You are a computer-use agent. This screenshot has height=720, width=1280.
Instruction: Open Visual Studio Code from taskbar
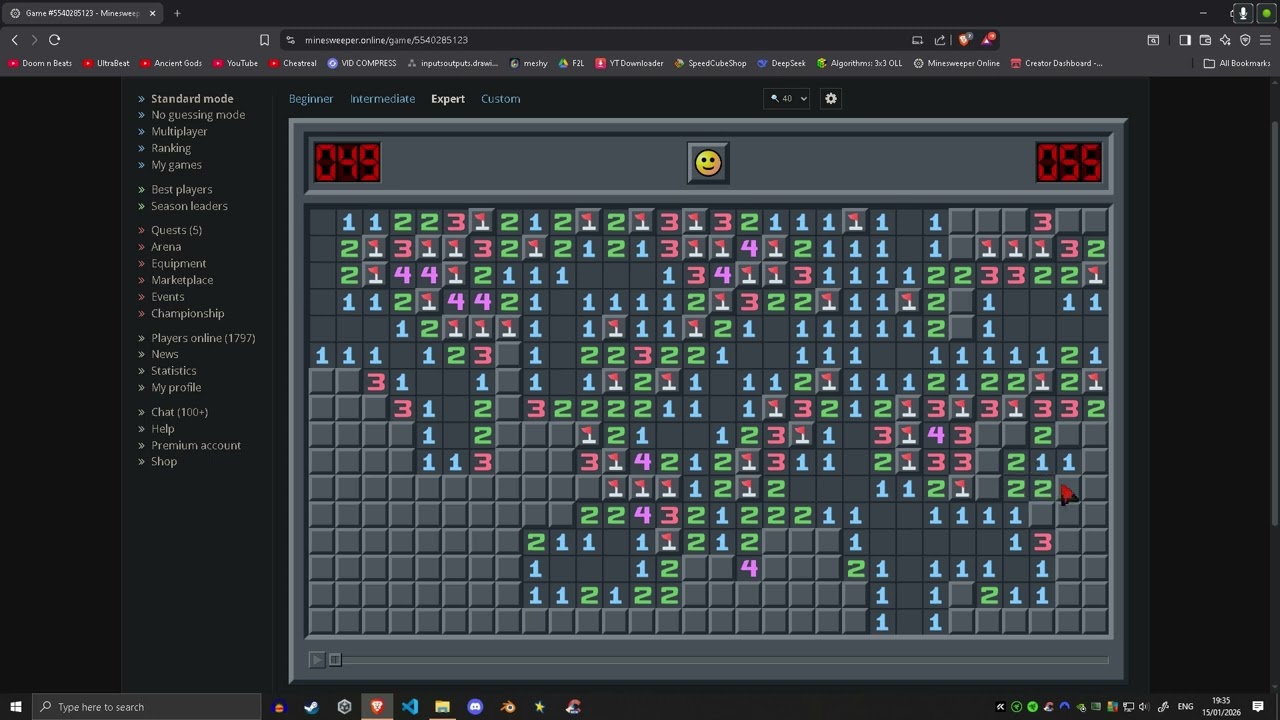point(410,707)
